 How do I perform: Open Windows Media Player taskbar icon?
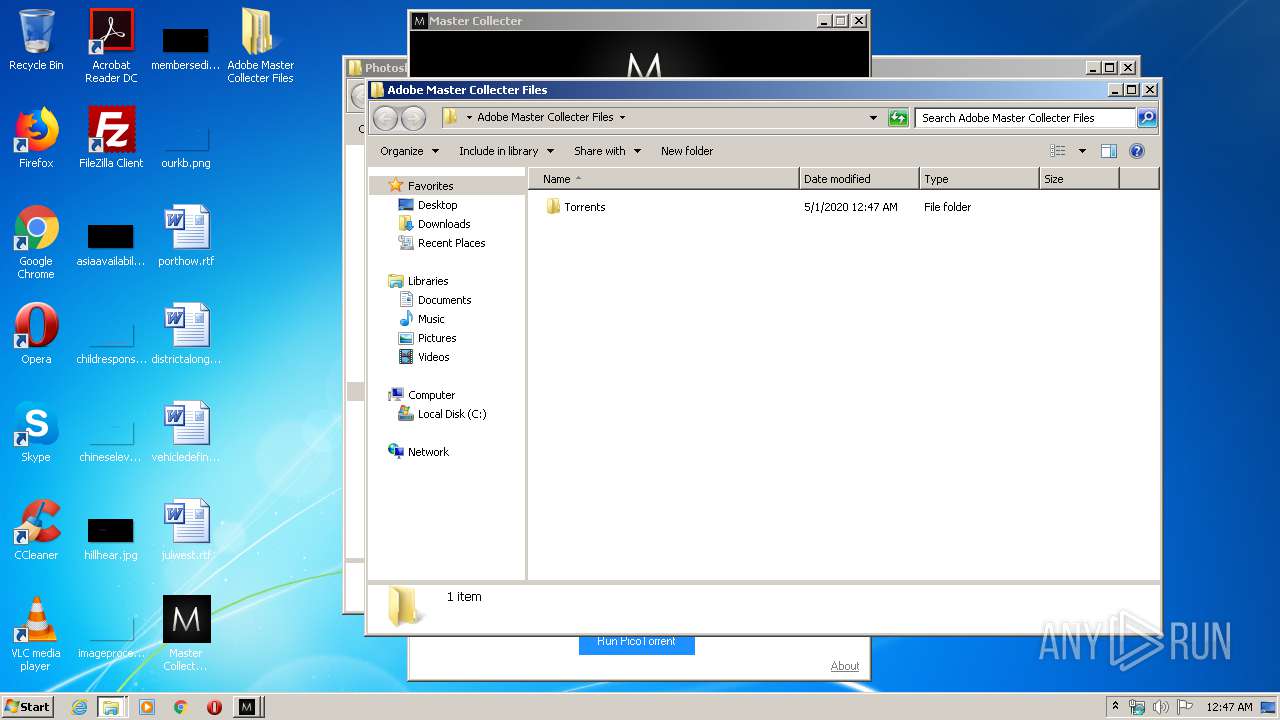[x=146, y=707]
